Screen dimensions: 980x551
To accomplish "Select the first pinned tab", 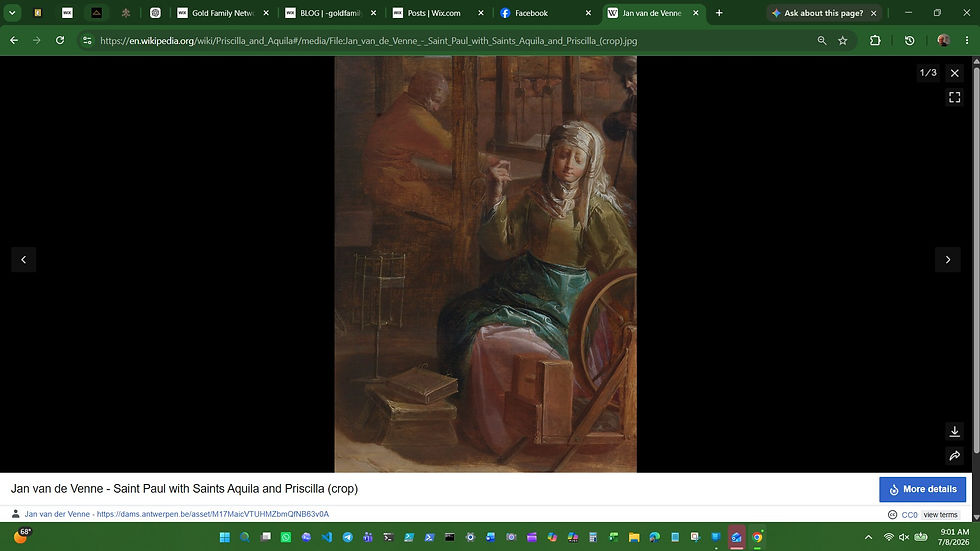I will click(38, 12).
